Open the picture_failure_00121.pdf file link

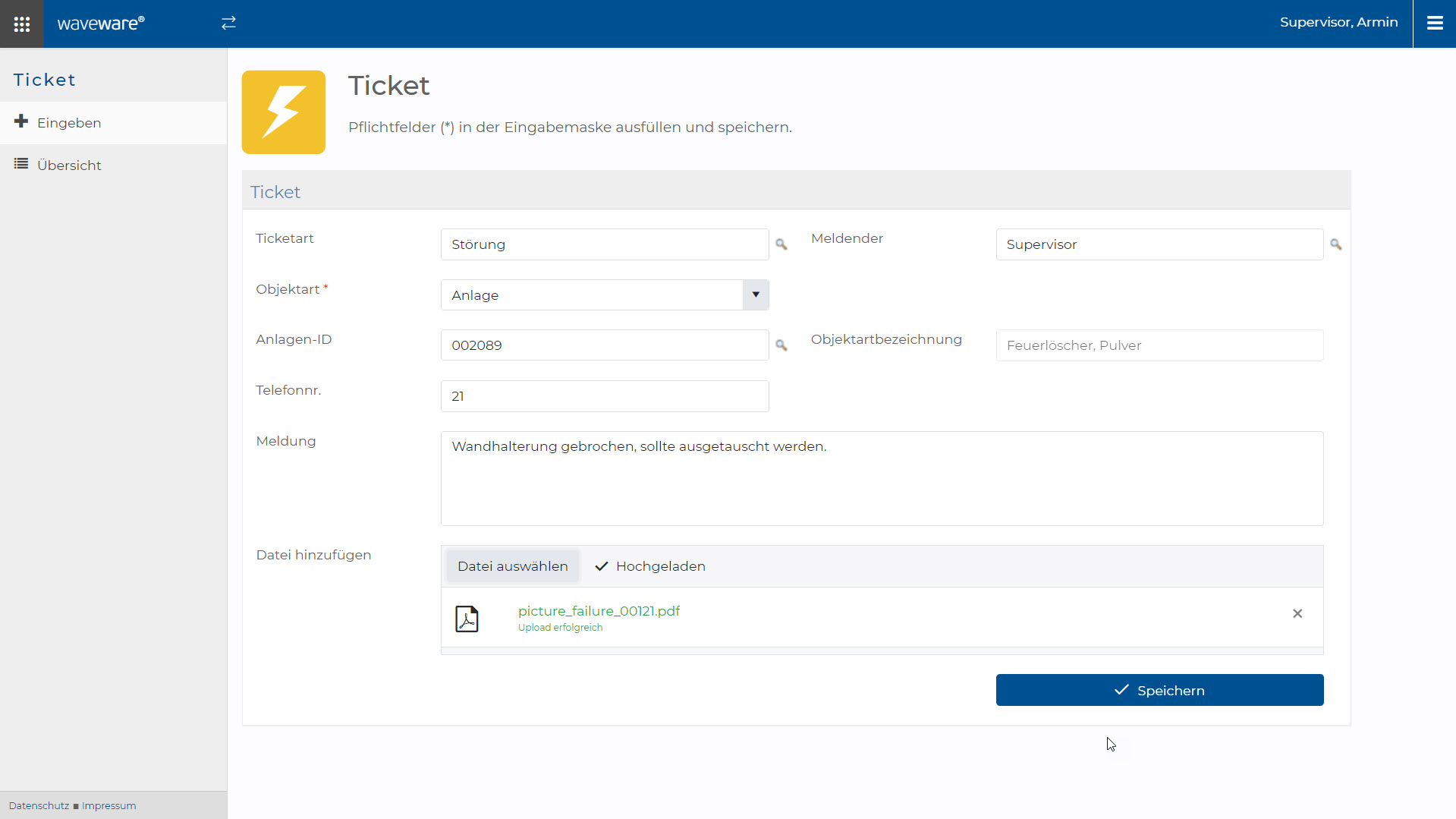coord(599,611)
